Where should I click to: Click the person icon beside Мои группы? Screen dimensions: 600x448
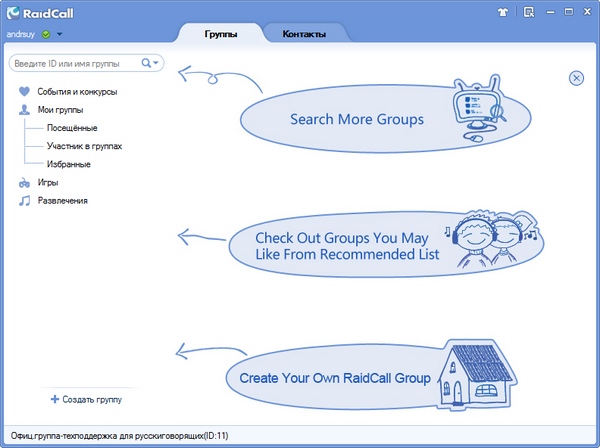click(x=24, y=110)
